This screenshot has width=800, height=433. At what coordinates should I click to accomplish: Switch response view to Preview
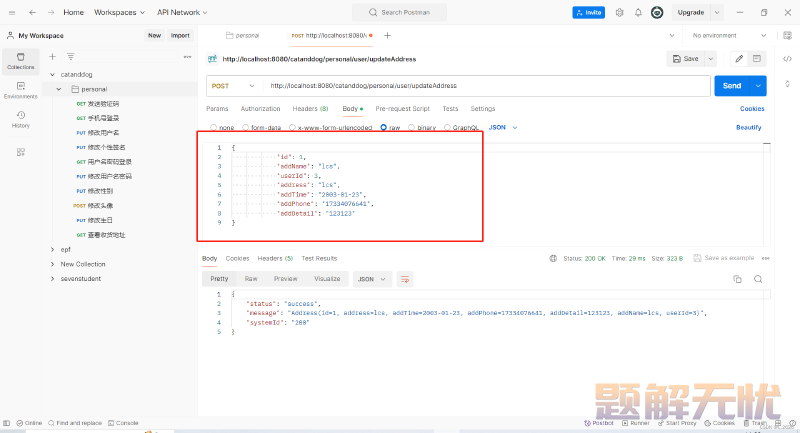tap(285, 278)
